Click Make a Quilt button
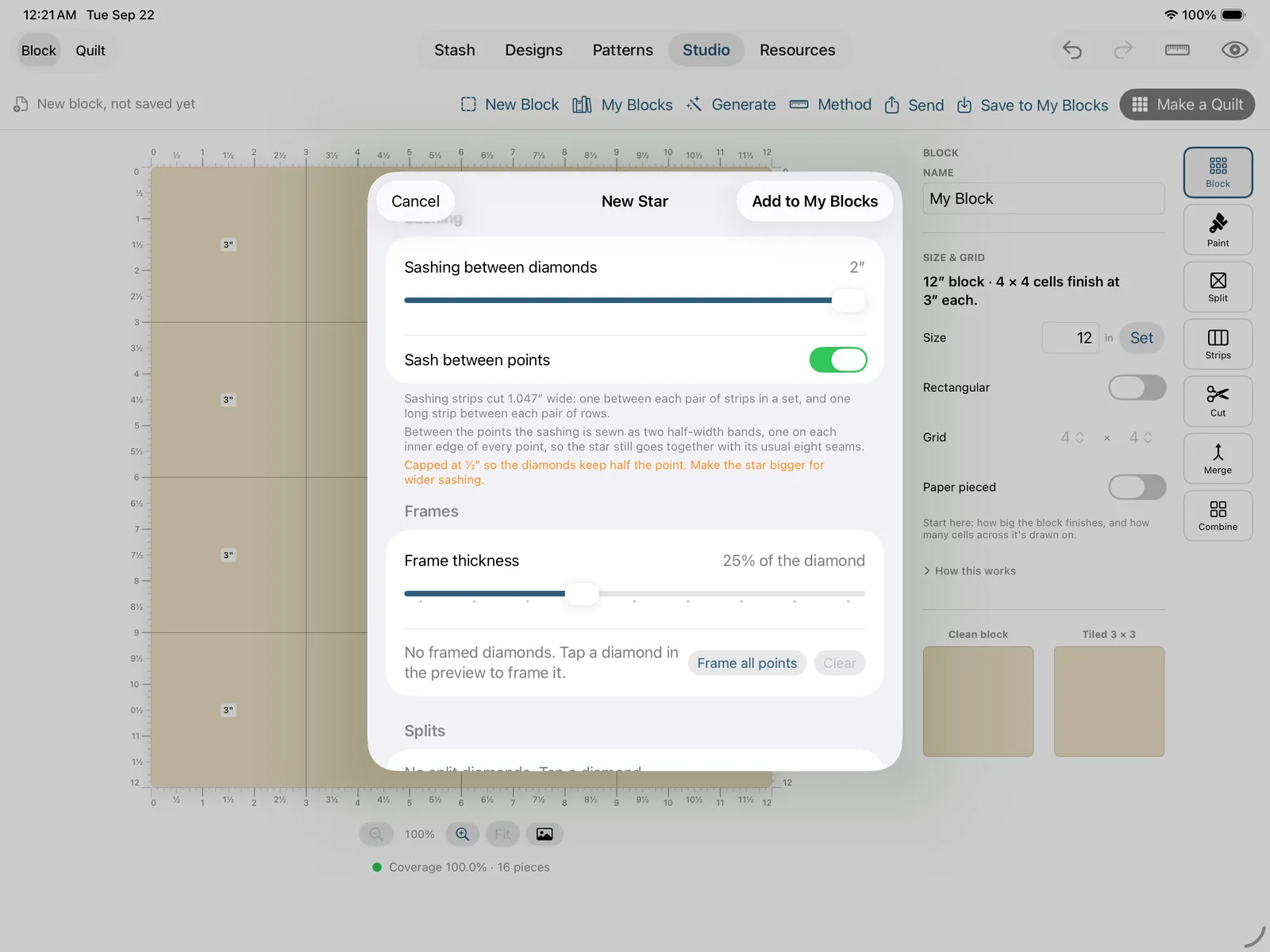Image resolution: width=1270 pixels, height=952 pixels. (x=1187, y=105)
